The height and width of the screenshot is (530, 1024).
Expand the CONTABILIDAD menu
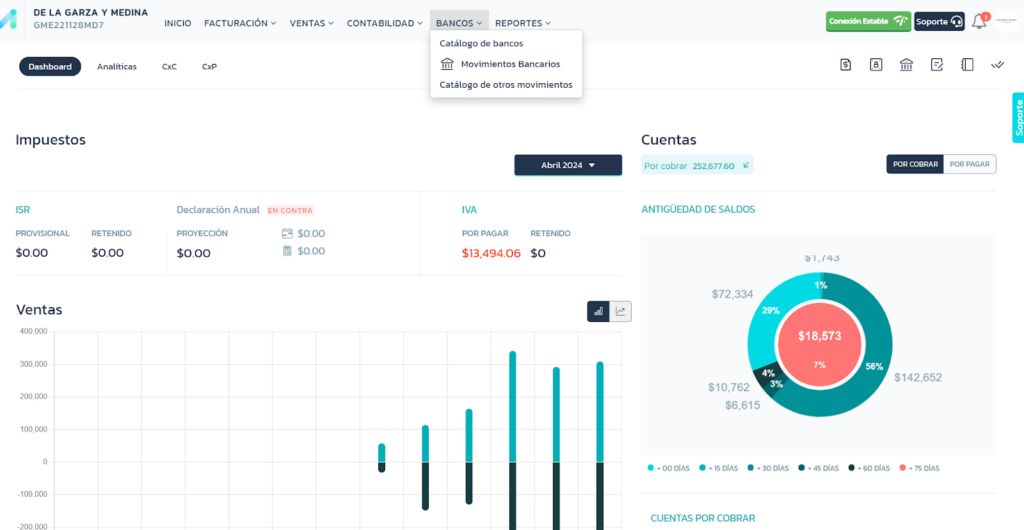[x=385, y=23]
